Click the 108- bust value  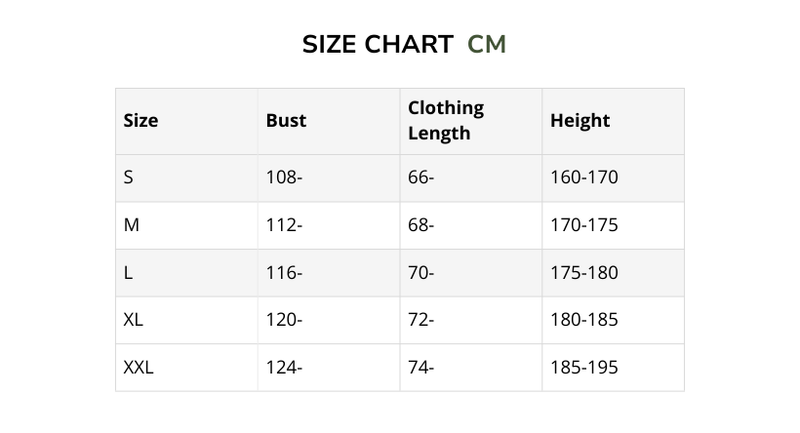tap(284, 178)
